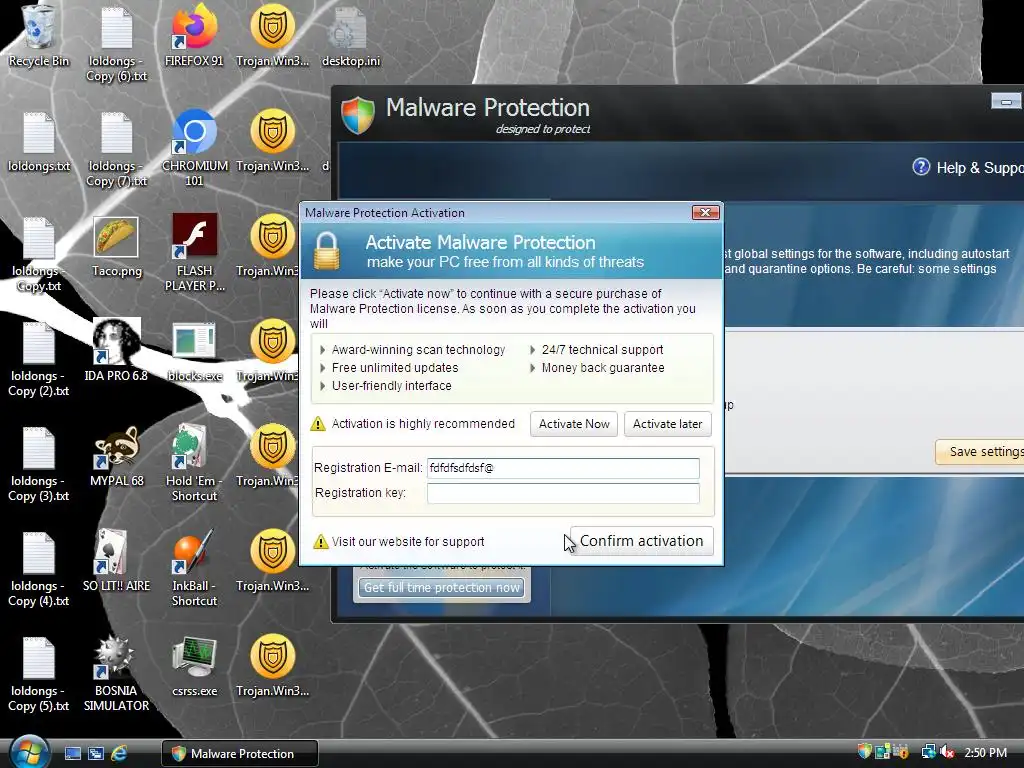Focus the Registration key field
This screenshot has height=768, width=1024.
[x=563, y=493]
